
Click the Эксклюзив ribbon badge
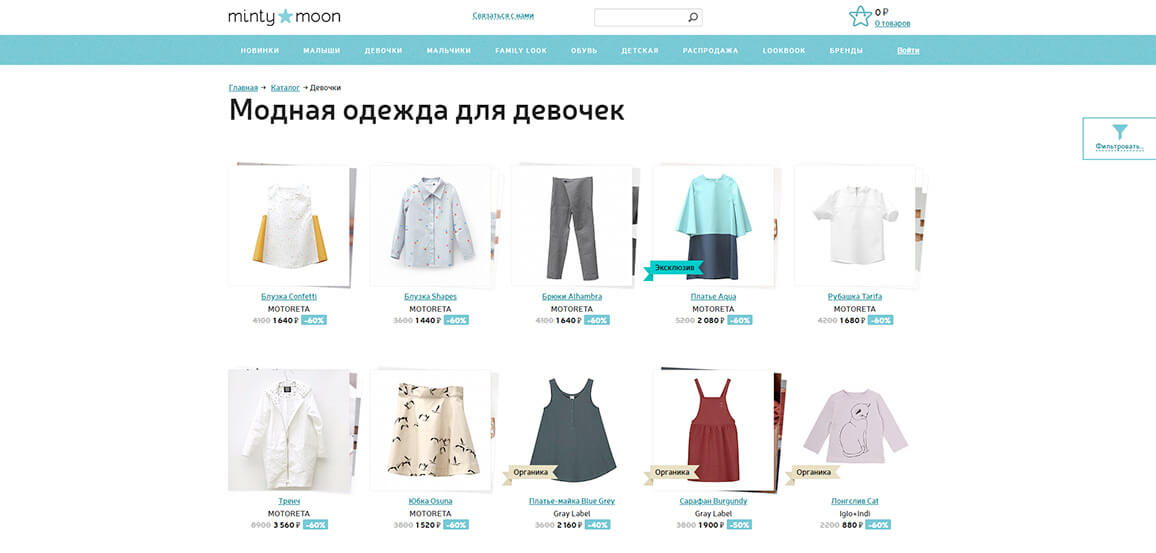click(673, 268)
